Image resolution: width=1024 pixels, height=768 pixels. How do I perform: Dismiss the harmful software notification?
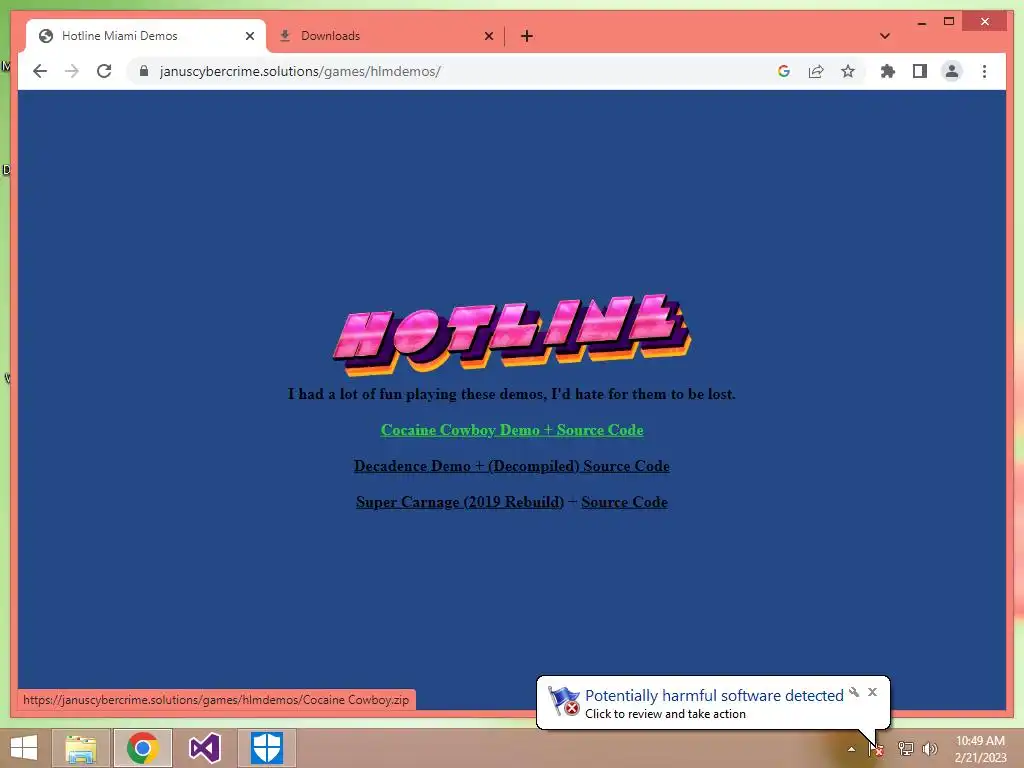[872, 692]
